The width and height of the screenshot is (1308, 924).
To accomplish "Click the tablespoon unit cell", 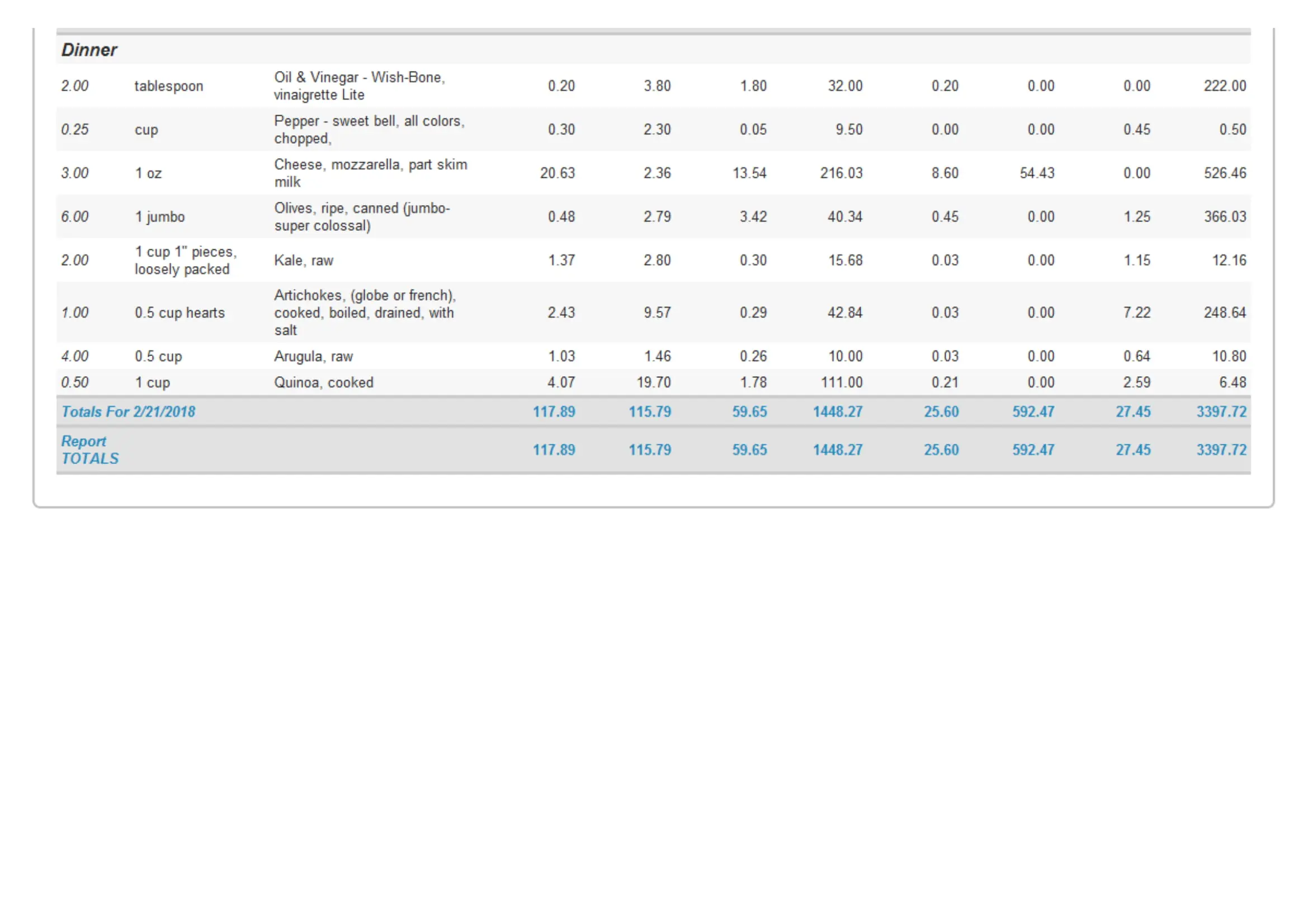I will (x=169, y=86).
